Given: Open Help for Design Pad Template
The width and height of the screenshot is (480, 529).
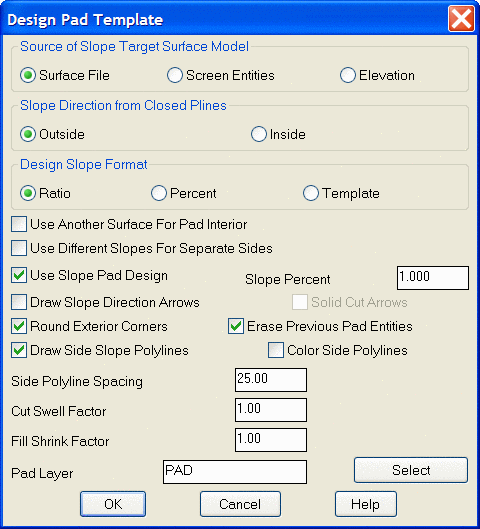Looking at the screenshot, I should [x=366, y=504].
